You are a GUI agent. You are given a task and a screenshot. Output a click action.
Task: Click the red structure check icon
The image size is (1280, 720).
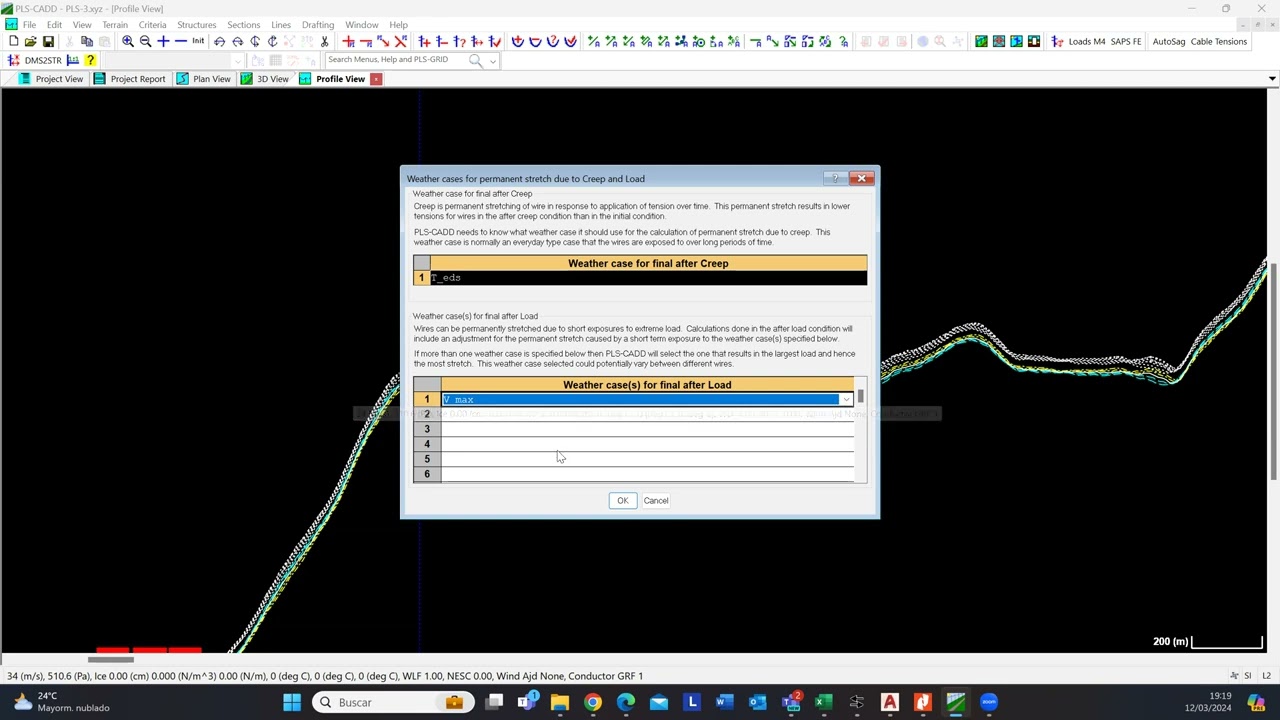495,41
